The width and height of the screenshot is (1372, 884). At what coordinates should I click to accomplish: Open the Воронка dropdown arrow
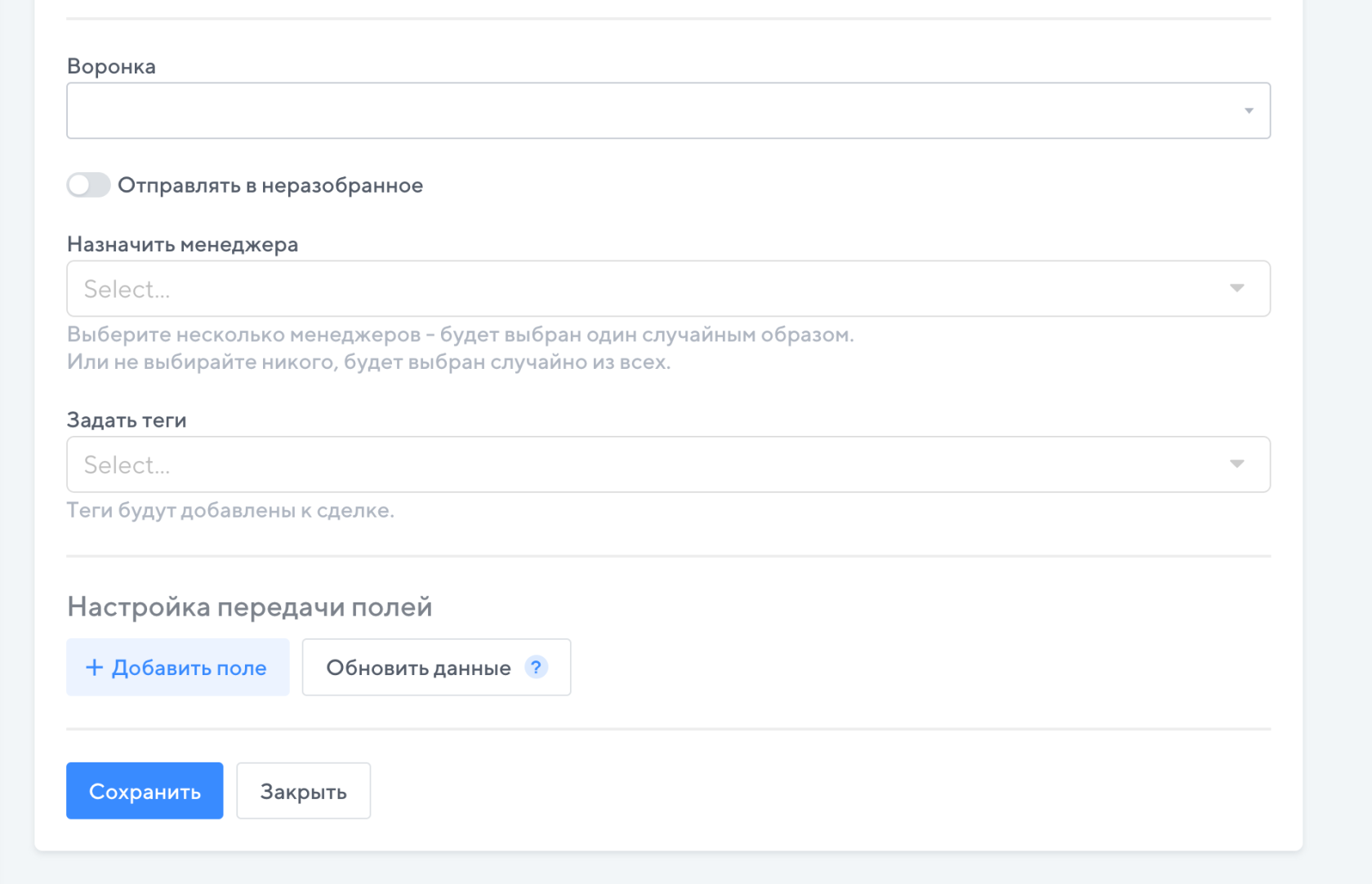(1249, 111)
